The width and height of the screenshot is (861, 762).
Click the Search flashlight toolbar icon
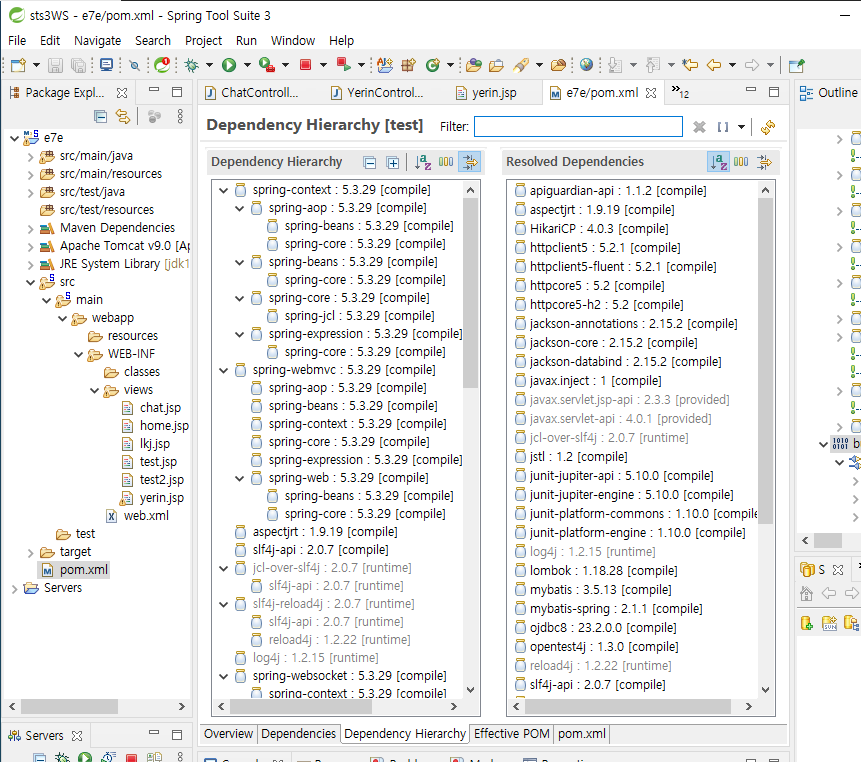(x=521, y=65)
